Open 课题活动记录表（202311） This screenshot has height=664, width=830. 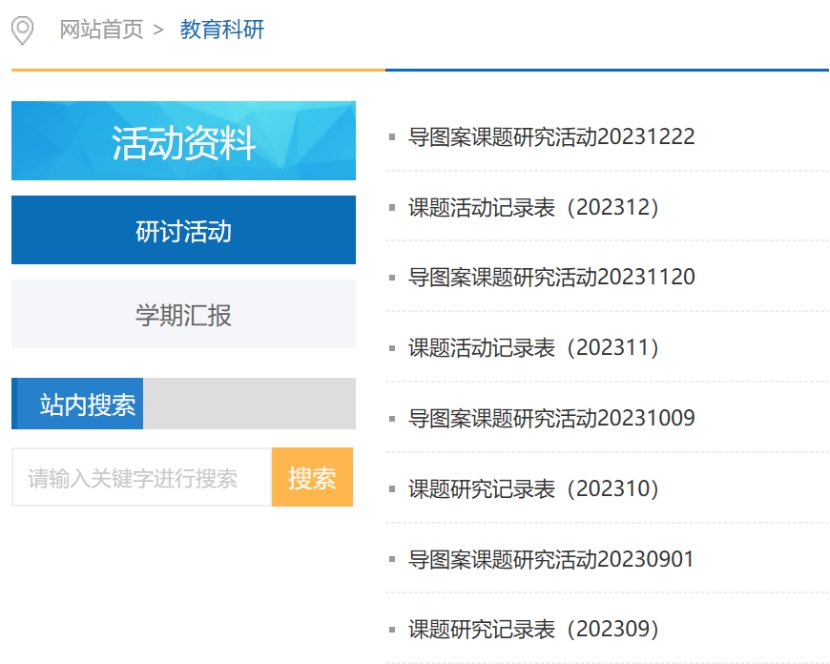click(x=534, y=348)
